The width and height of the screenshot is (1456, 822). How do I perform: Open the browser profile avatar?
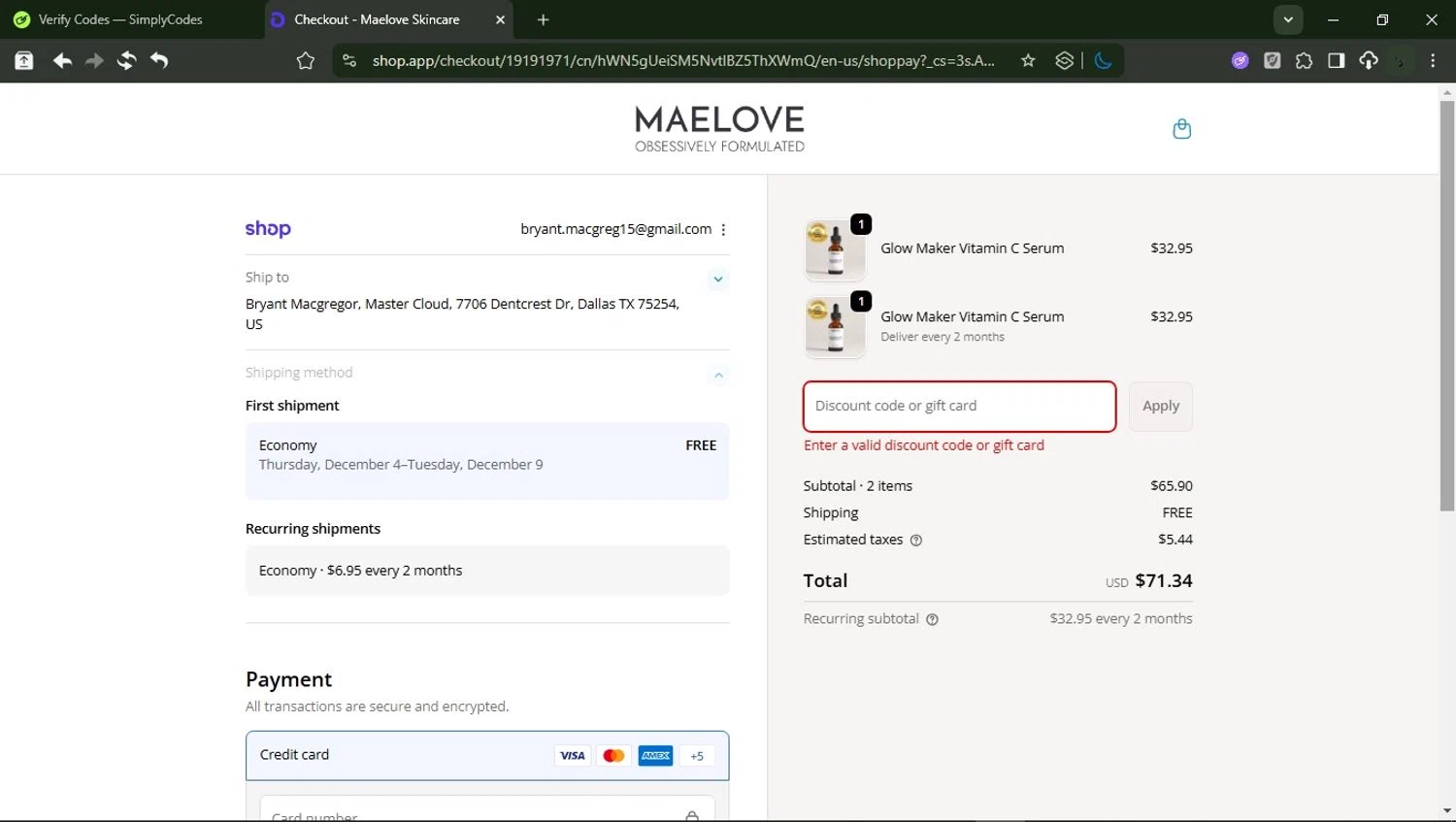click(x=1400, y=61)
